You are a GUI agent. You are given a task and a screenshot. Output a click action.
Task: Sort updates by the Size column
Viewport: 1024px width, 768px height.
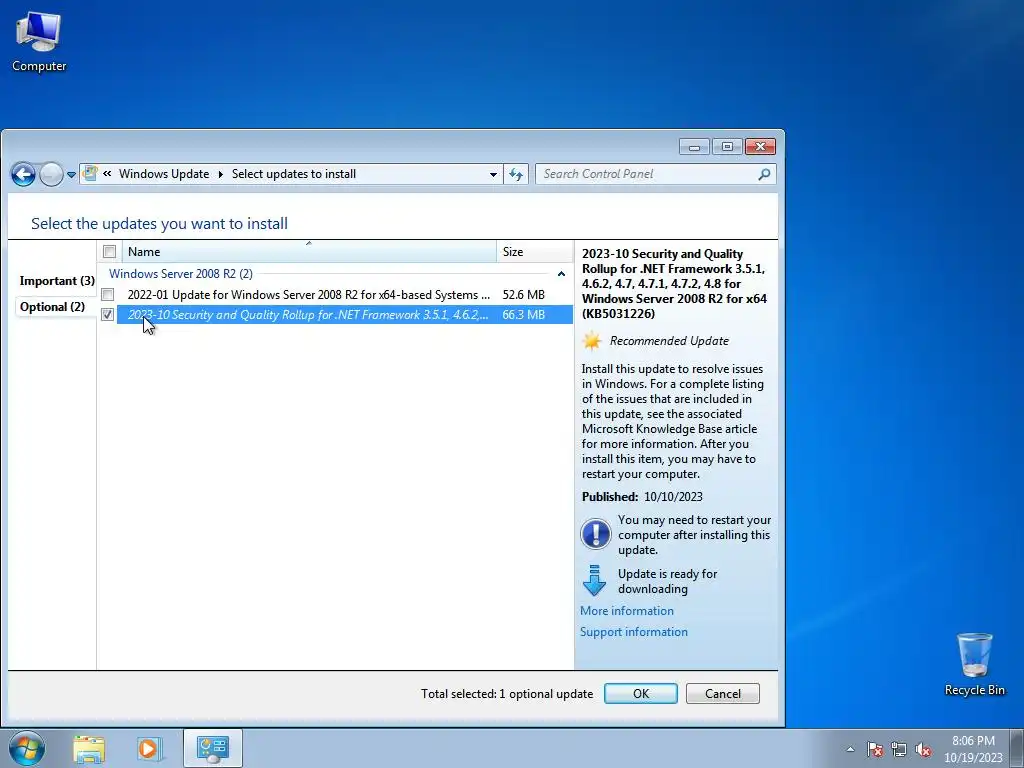click(534, 251)
